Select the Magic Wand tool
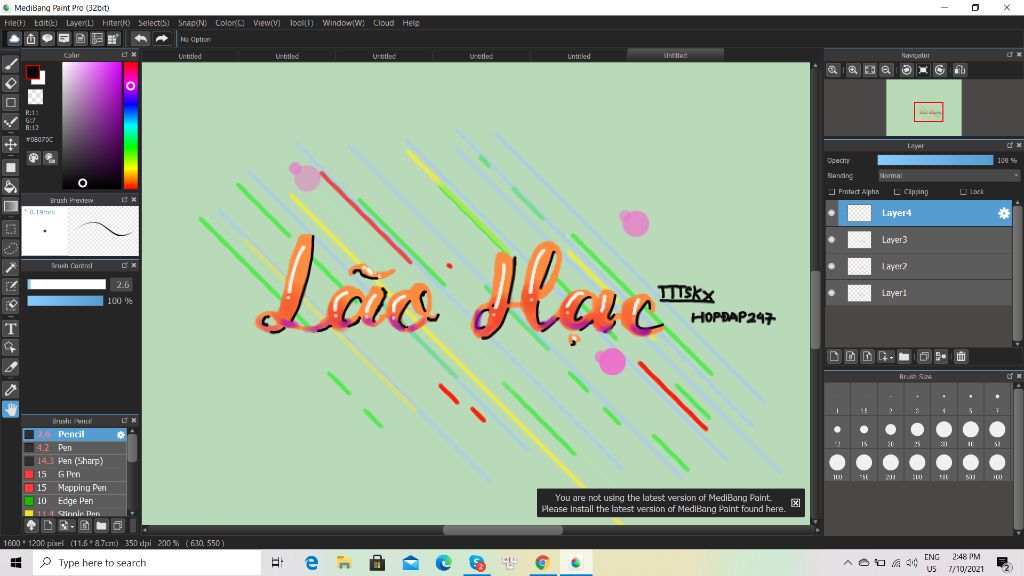Image resolution: width=1024 pixels, height=576 pixels. click(10, 267)
